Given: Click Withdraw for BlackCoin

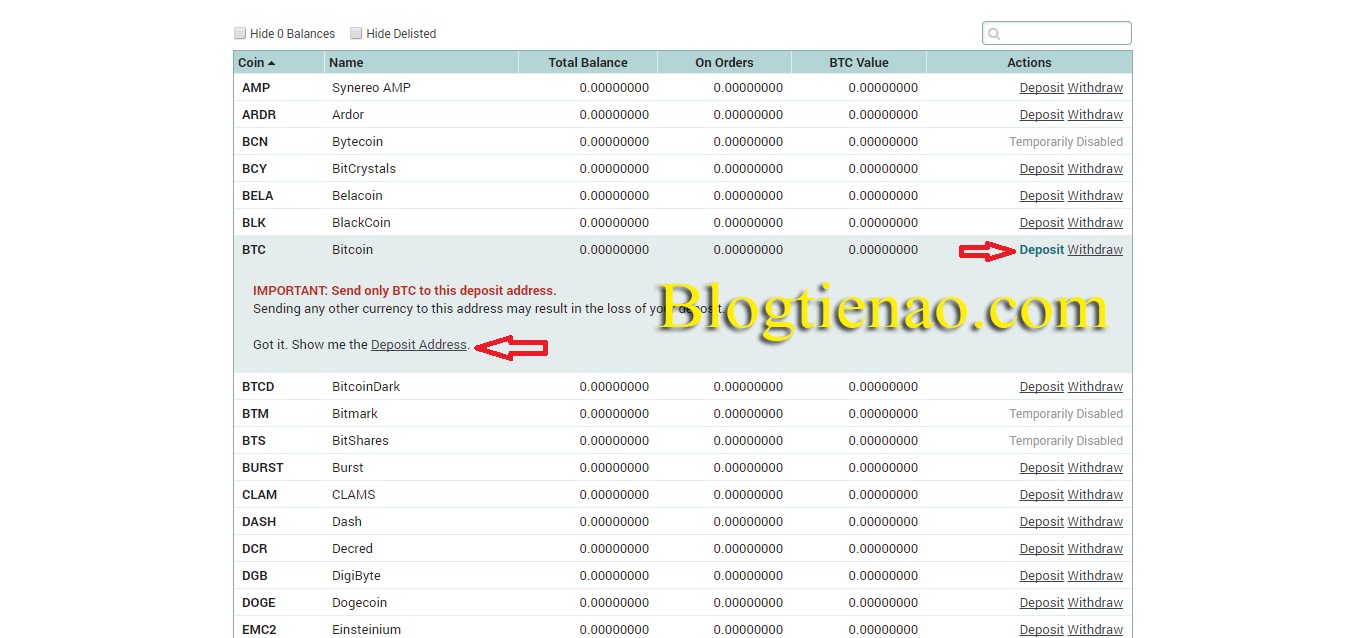Looking at the screenshot, I should tap(1095, 223).
